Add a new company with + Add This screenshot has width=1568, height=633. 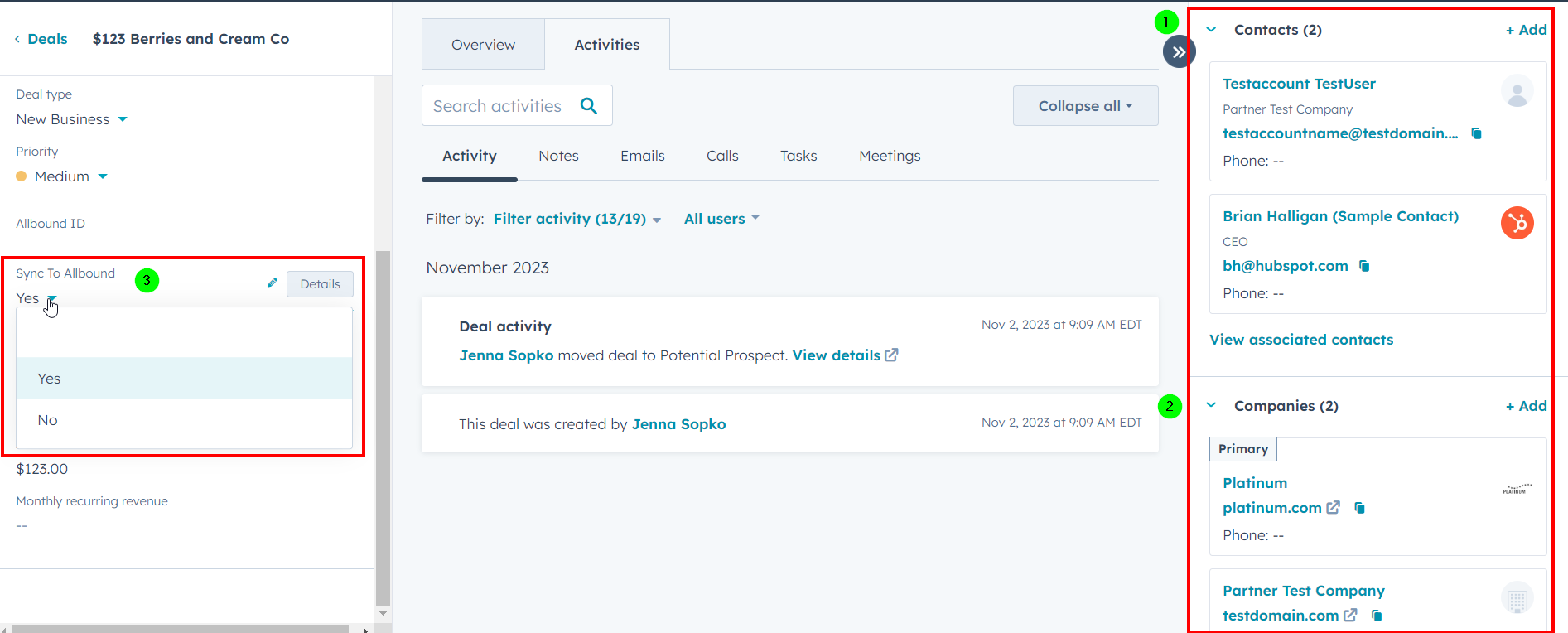(x=1526, y=406)
